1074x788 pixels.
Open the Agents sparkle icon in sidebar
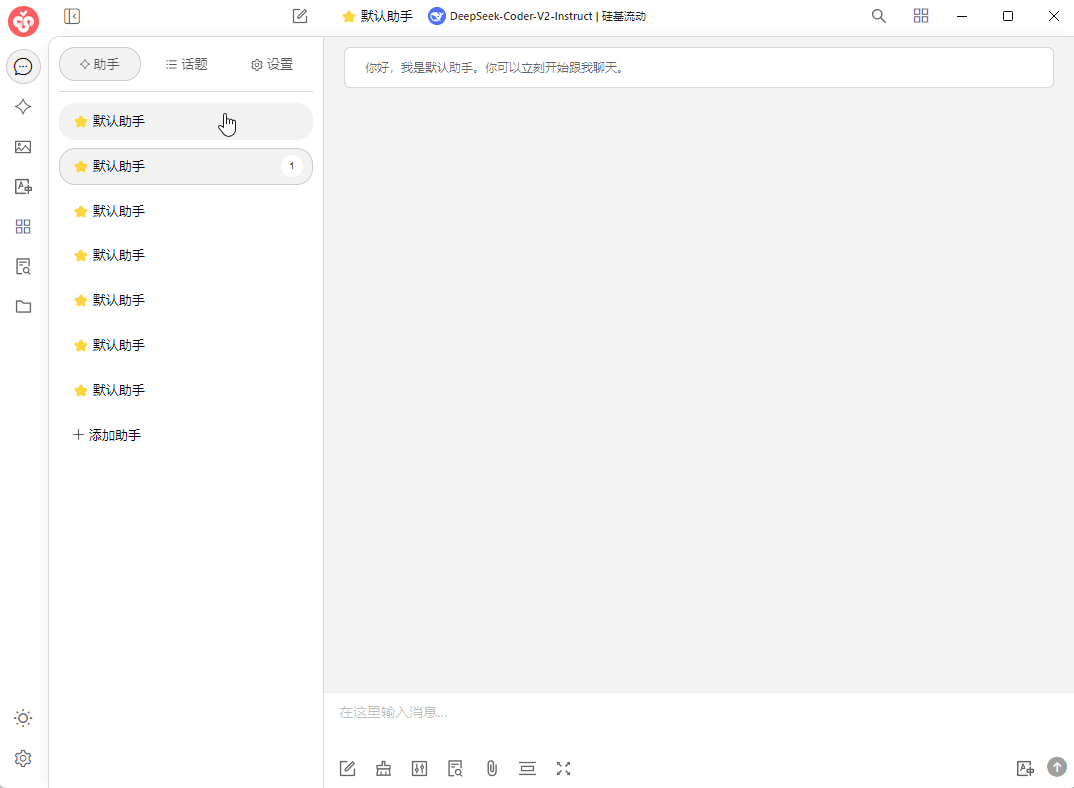23,107
